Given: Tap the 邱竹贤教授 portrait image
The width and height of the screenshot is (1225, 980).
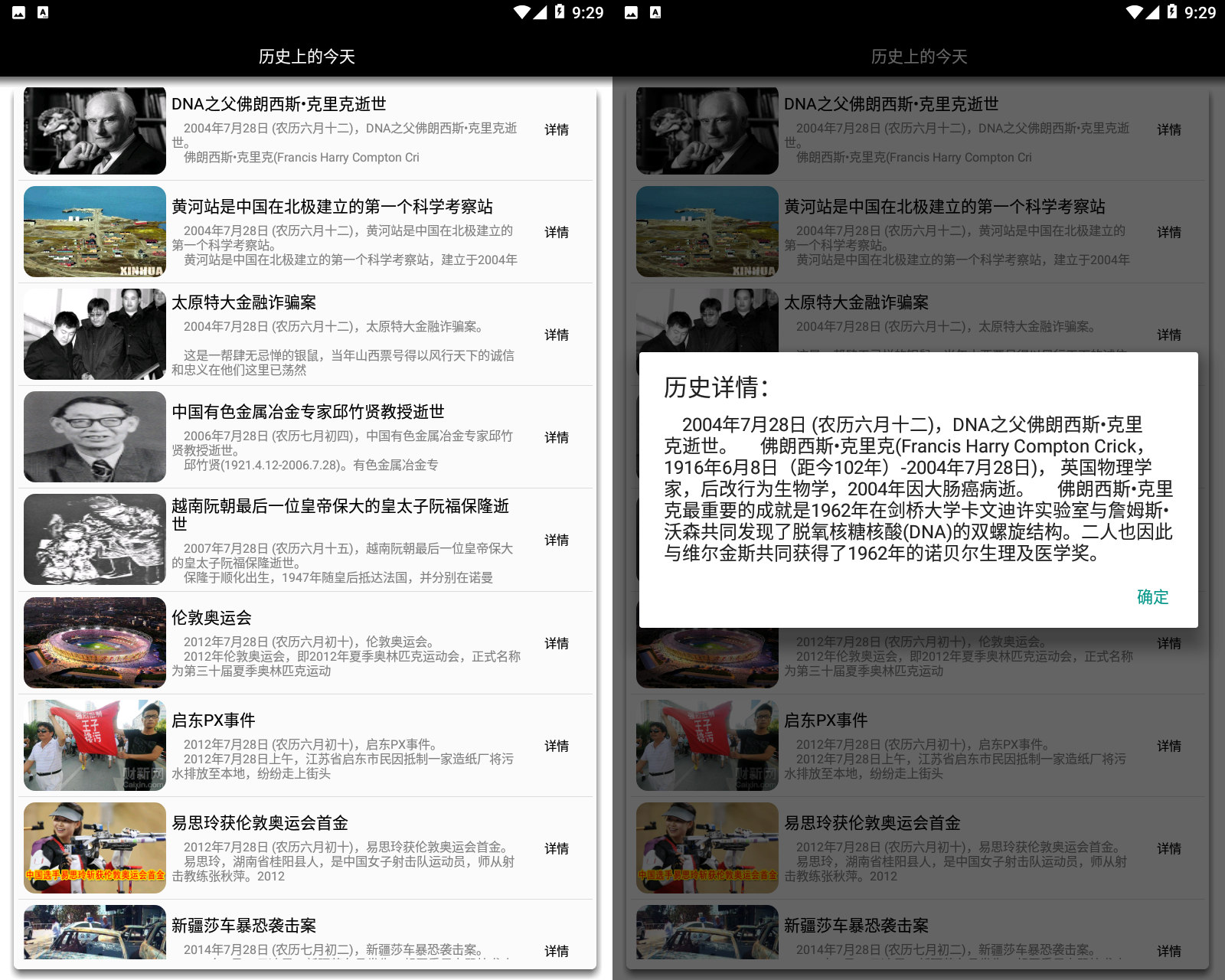Looking at the screenshot, I should click(93, 436).
